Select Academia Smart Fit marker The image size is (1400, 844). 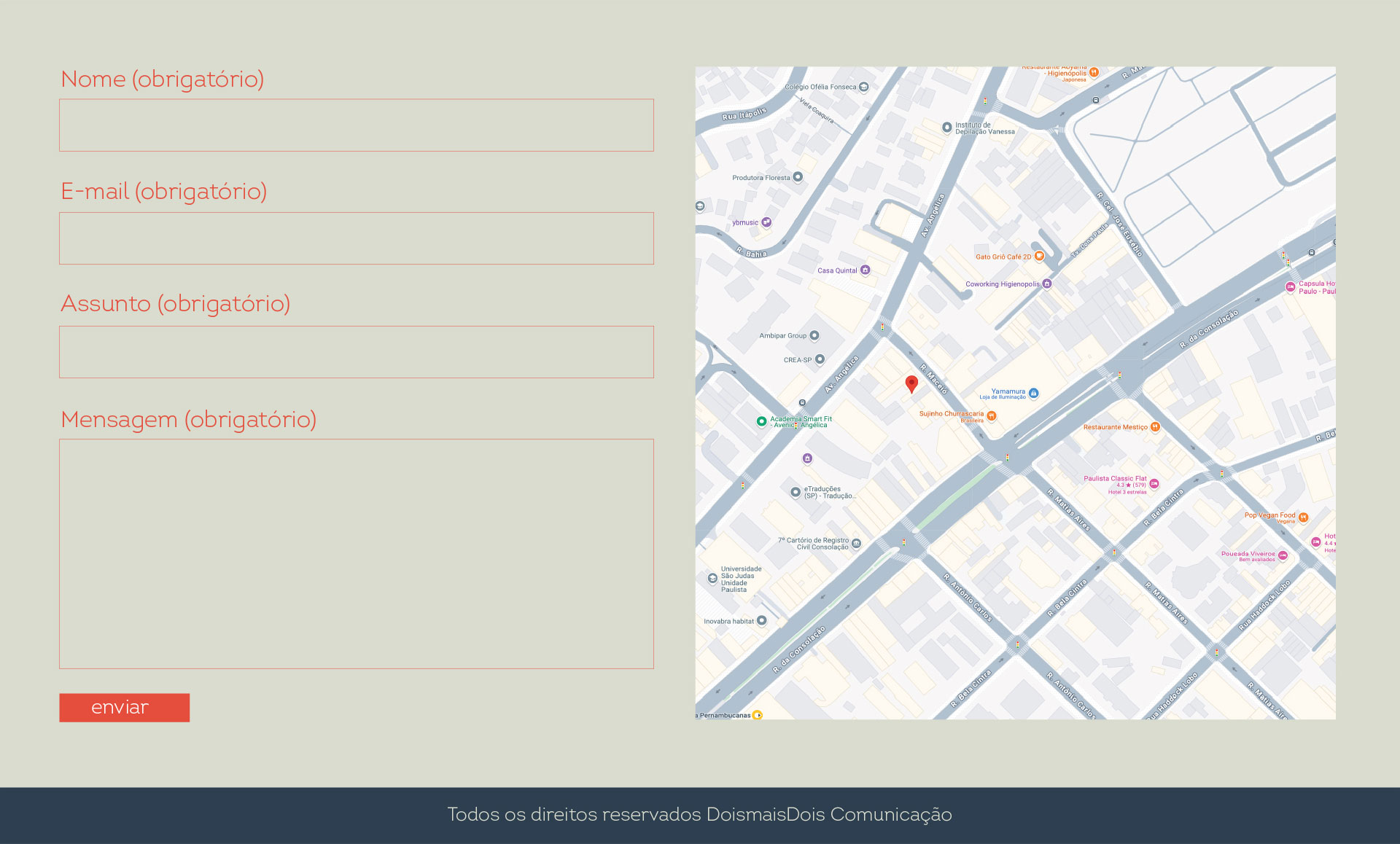click(x=761, y=421)
